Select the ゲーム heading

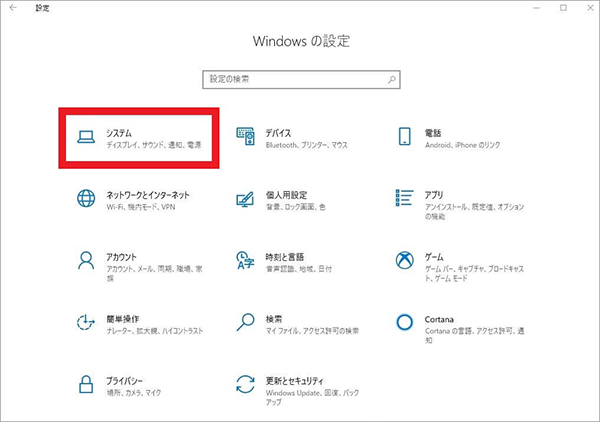434,257
